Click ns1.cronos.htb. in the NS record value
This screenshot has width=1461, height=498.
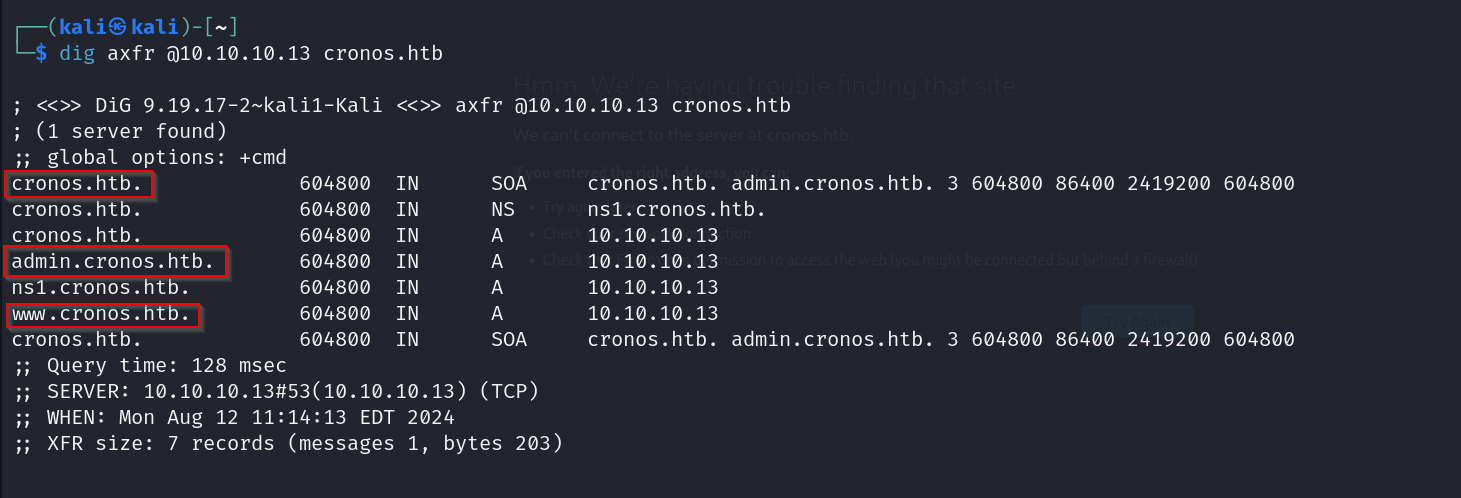677,210
